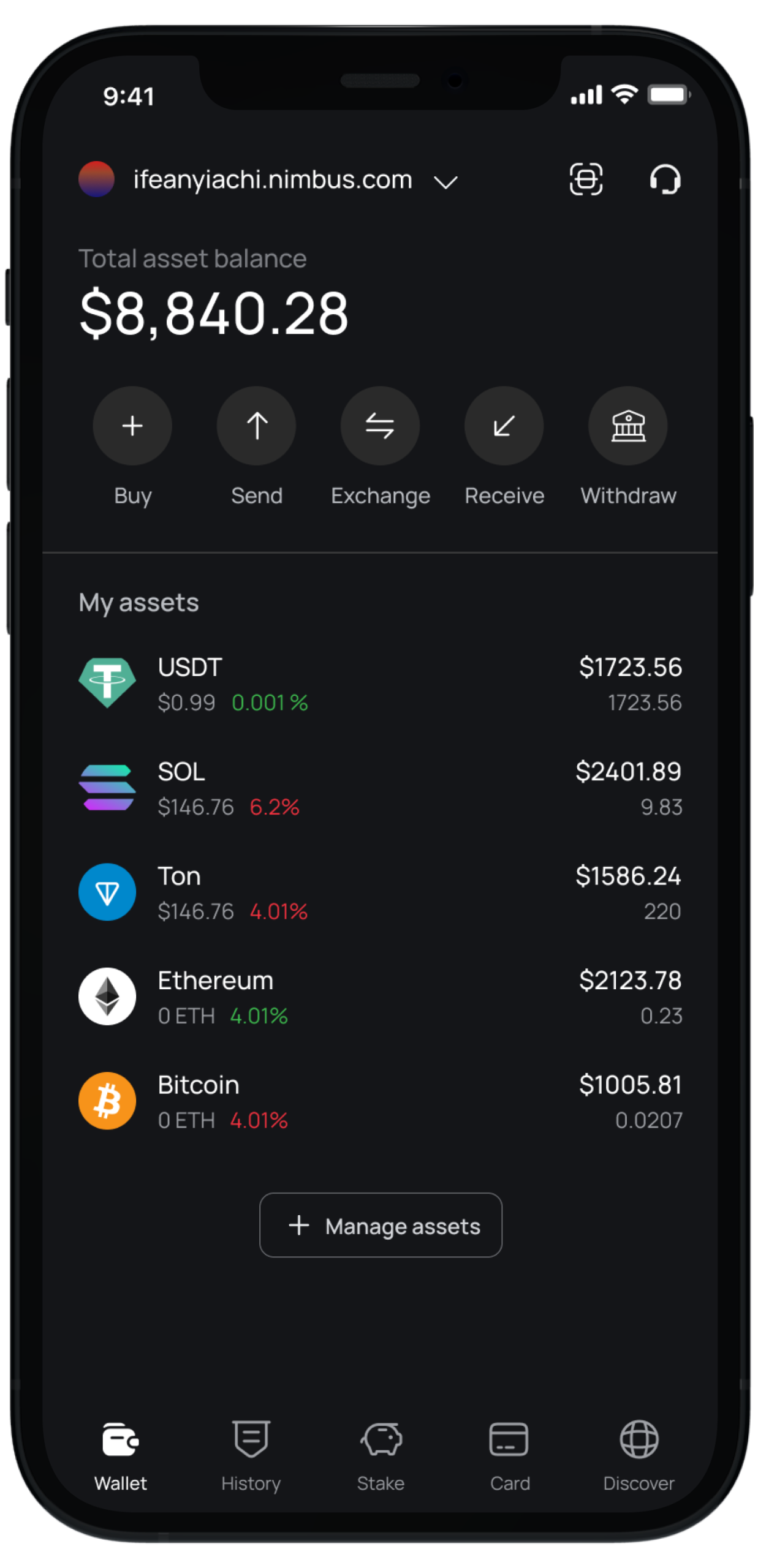The width and height of the screenshot is (758, 1568).
Task: Open the Card tab
Action: (x=509, y=1453)
